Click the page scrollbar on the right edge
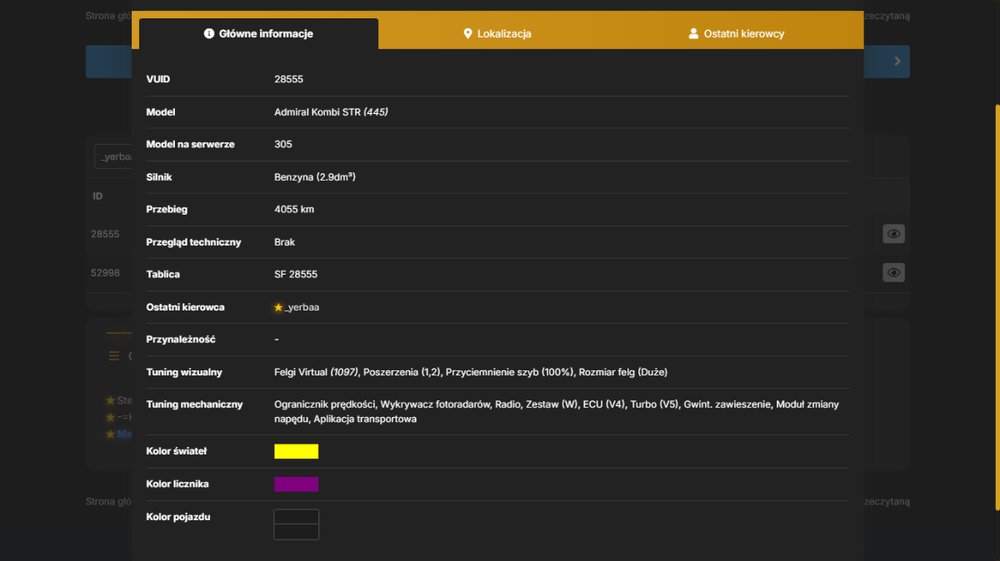Screen dimensions: 1000x561 pos(997,308)
